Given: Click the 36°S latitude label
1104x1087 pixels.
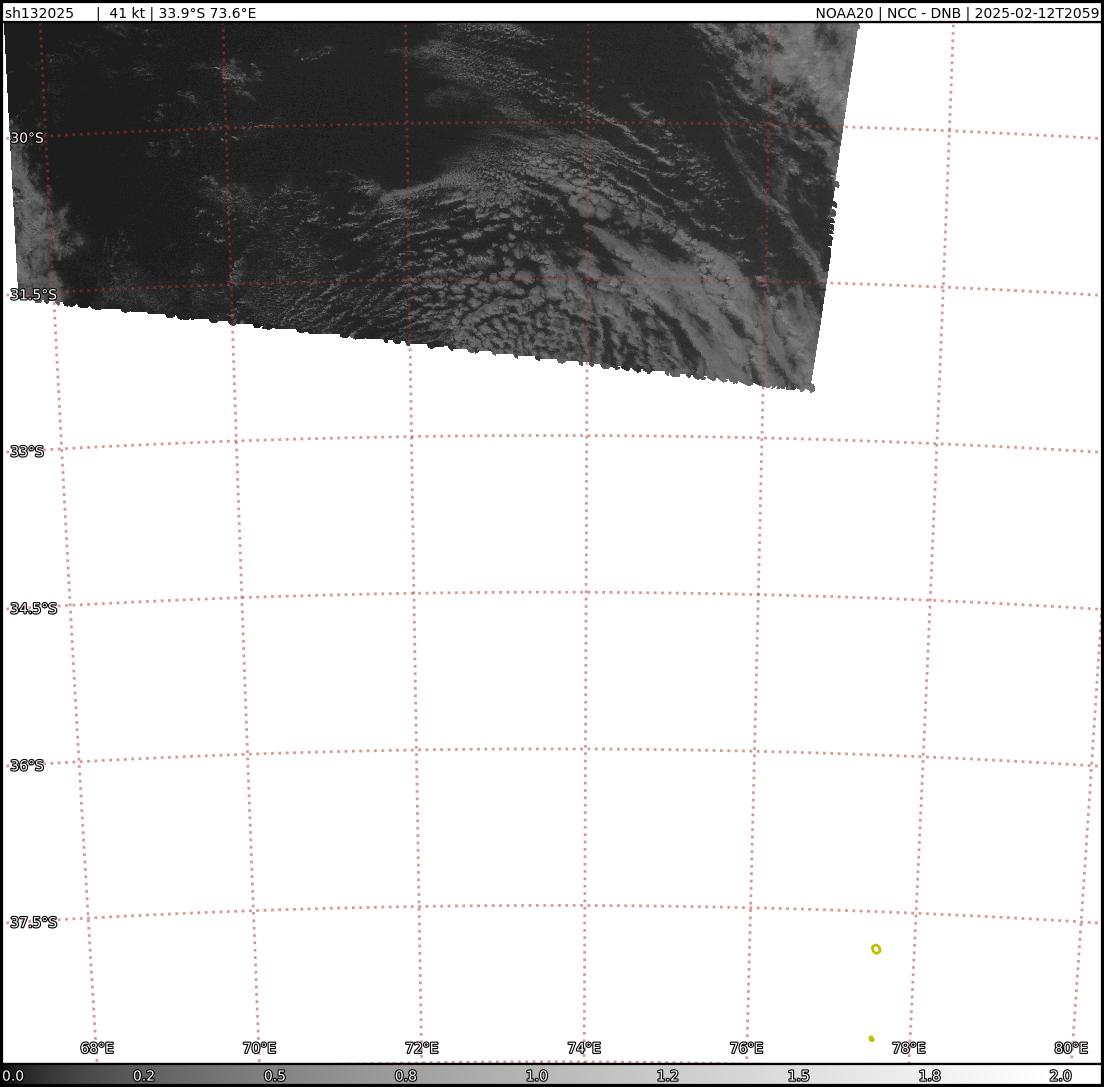Looking at the screenshot, I should pos(27,765).
